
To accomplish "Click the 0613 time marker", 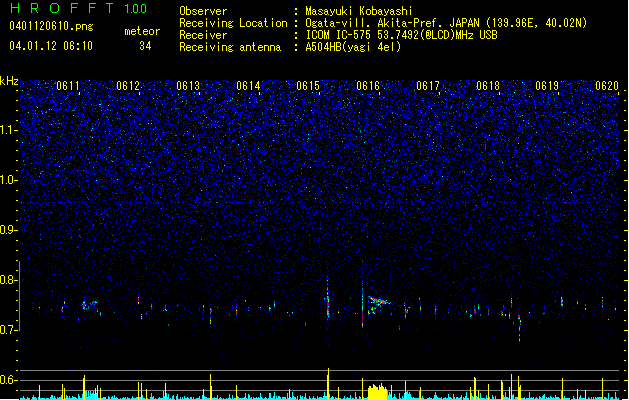I will pyautogui.click(x=188, y=86).
